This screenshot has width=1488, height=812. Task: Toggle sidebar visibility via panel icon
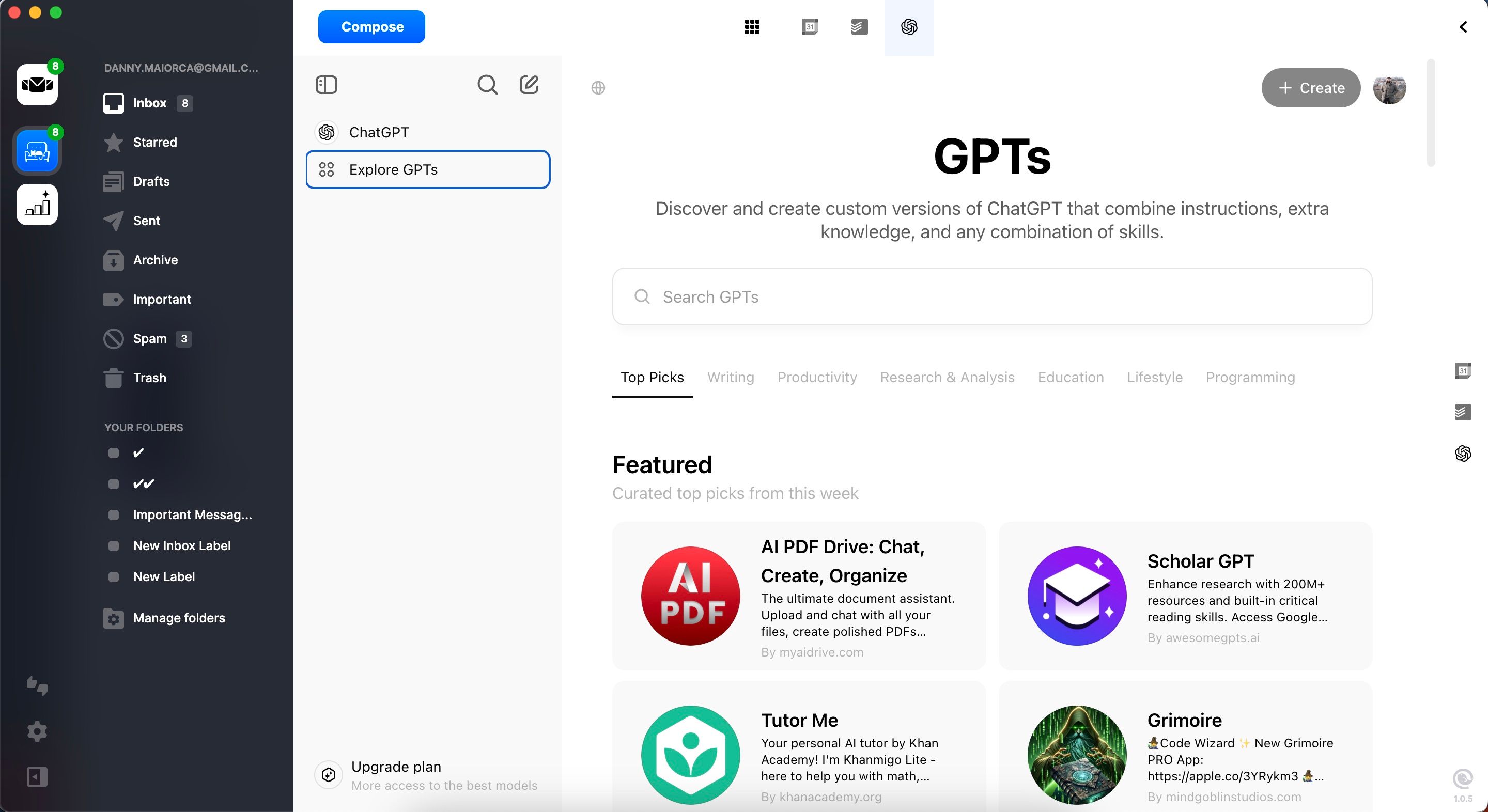coord(326,85)
